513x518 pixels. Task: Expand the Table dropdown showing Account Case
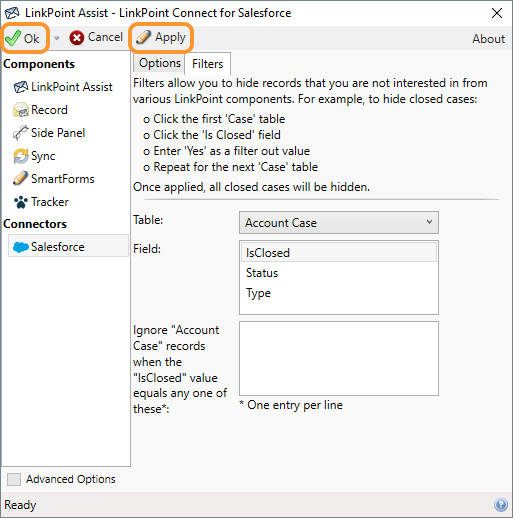pos(339,222)
